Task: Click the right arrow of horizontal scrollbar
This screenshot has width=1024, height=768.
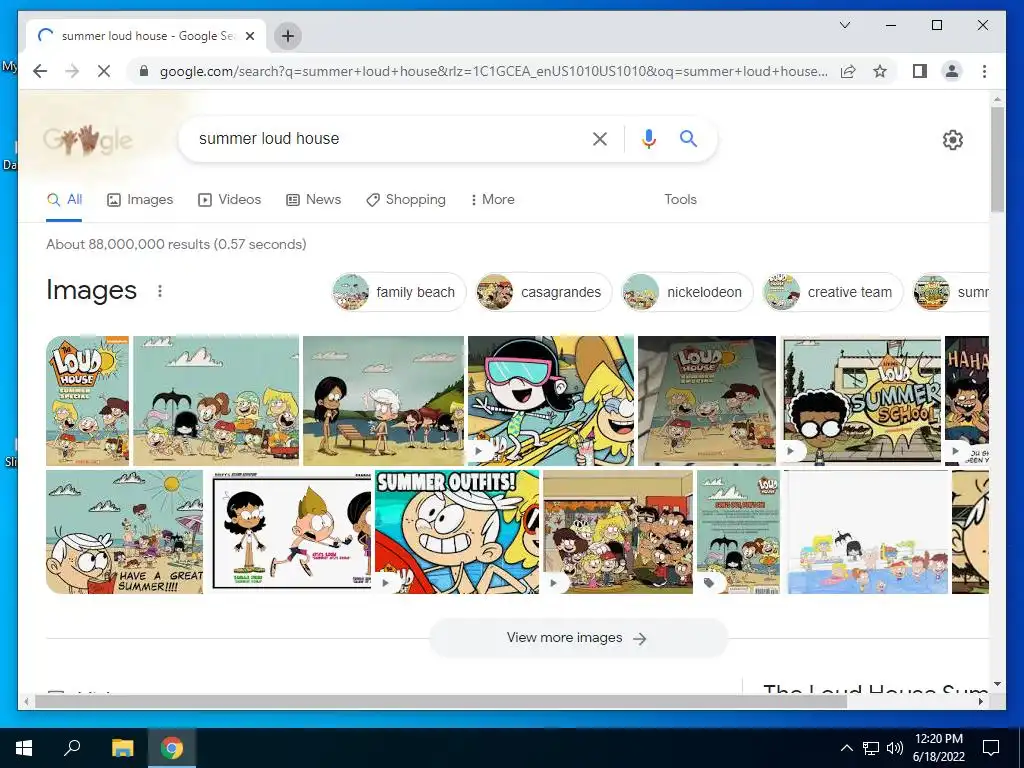Action: [981, 701]
